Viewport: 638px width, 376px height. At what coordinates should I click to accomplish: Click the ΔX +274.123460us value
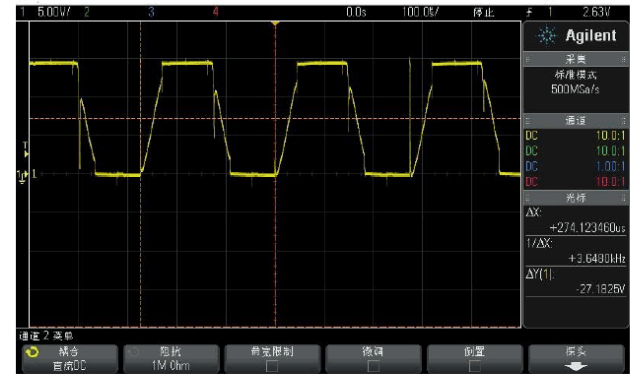click(x=587, y=228)
